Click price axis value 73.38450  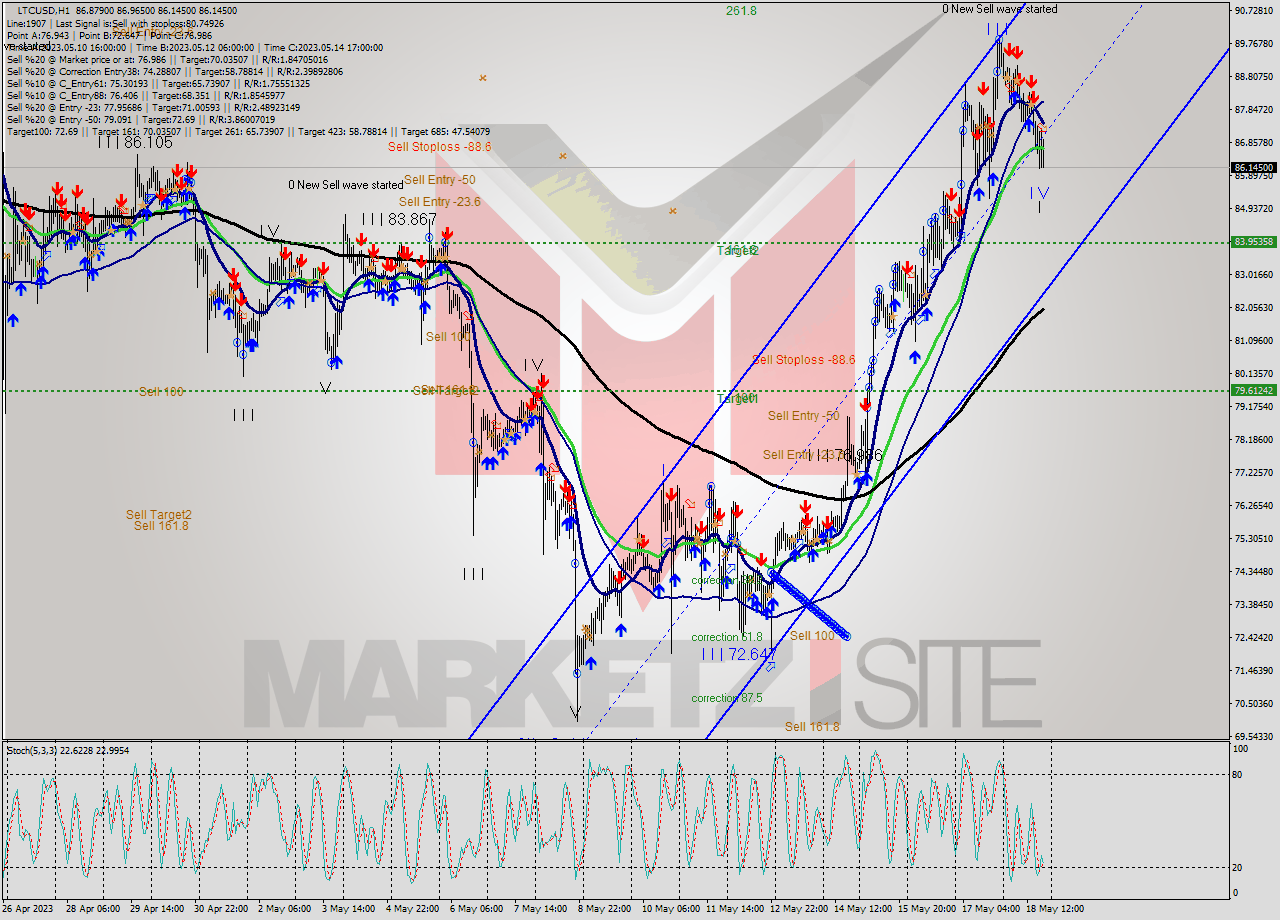(1254, 604)
